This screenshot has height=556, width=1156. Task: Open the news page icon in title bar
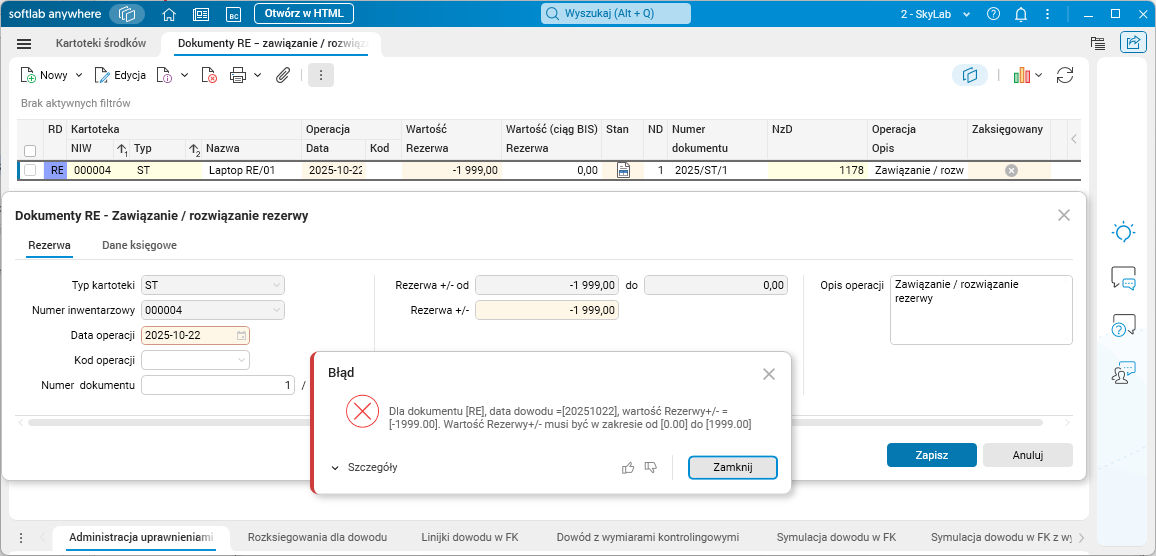click(201, 13)
